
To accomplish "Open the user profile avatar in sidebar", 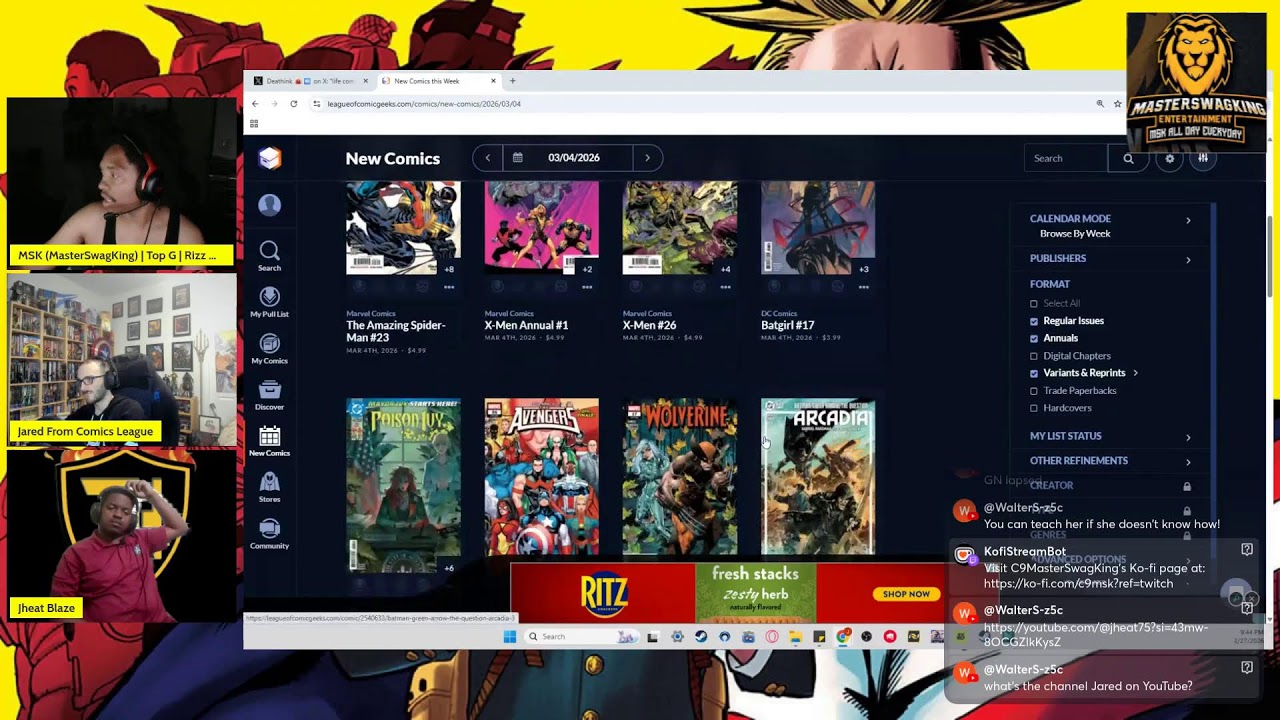I will (270, 205).
